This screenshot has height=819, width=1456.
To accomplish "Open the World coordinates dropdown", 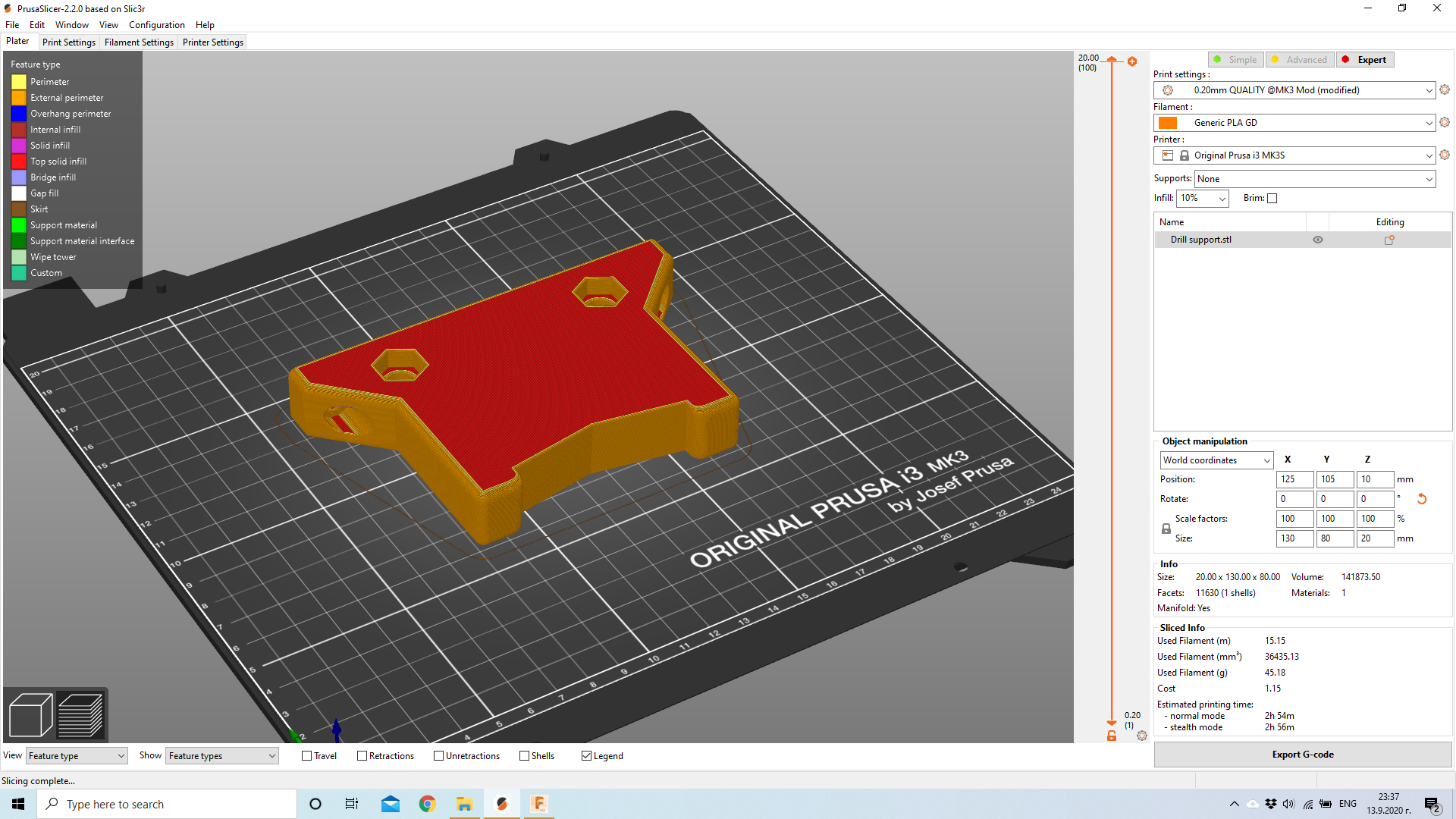I will point(1216,460).
